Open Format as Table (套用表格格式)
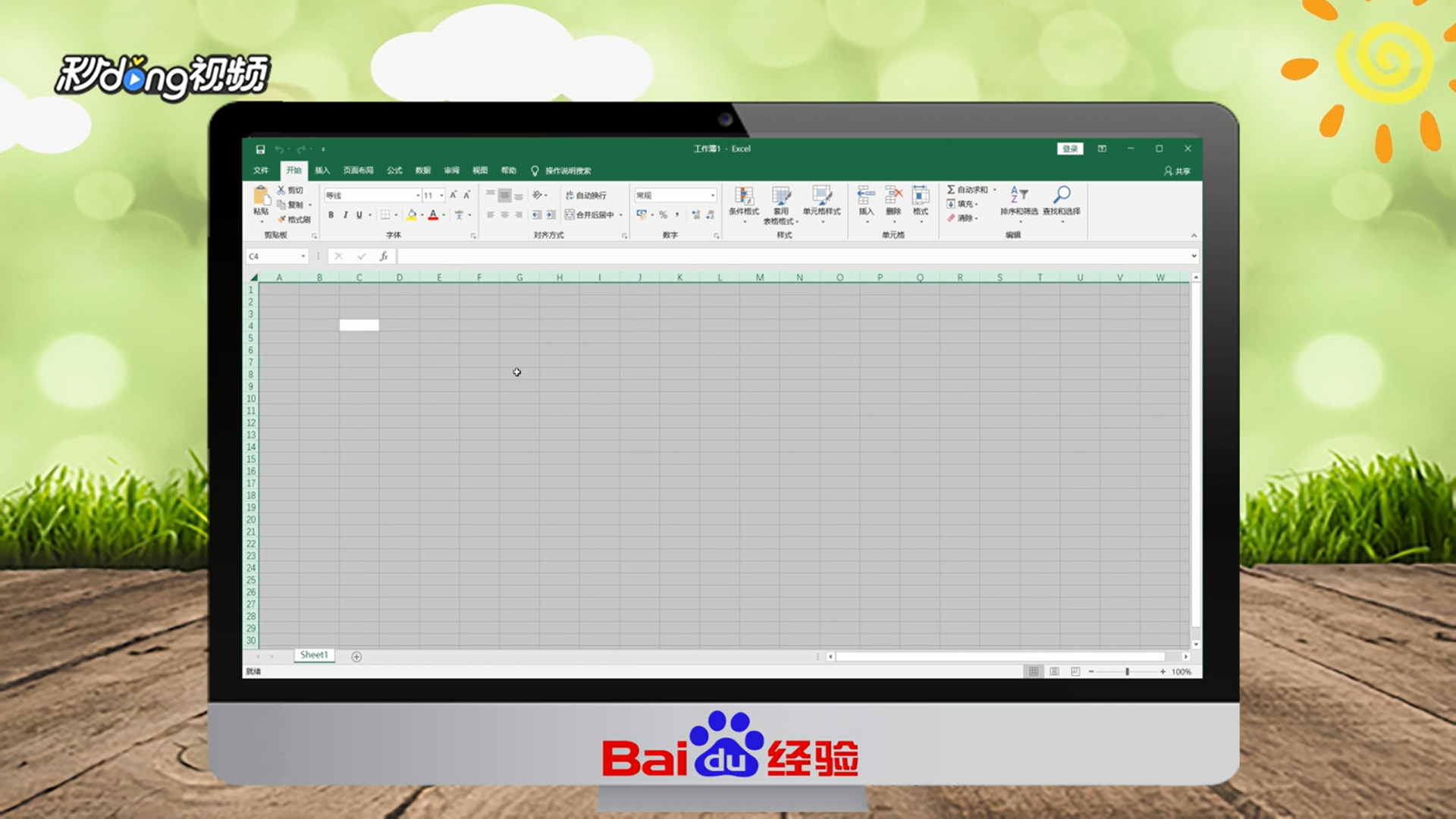Viewport: 1456px width, 819px height. pos(781,205)
